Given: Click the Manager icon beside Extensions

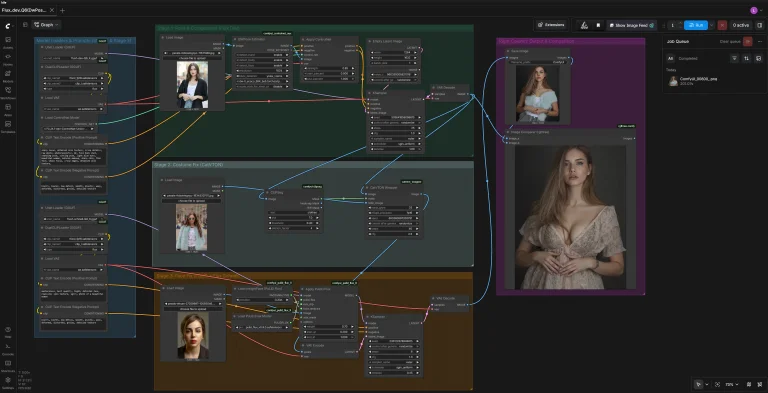Looking at the screenshot, I should [585, 25].
